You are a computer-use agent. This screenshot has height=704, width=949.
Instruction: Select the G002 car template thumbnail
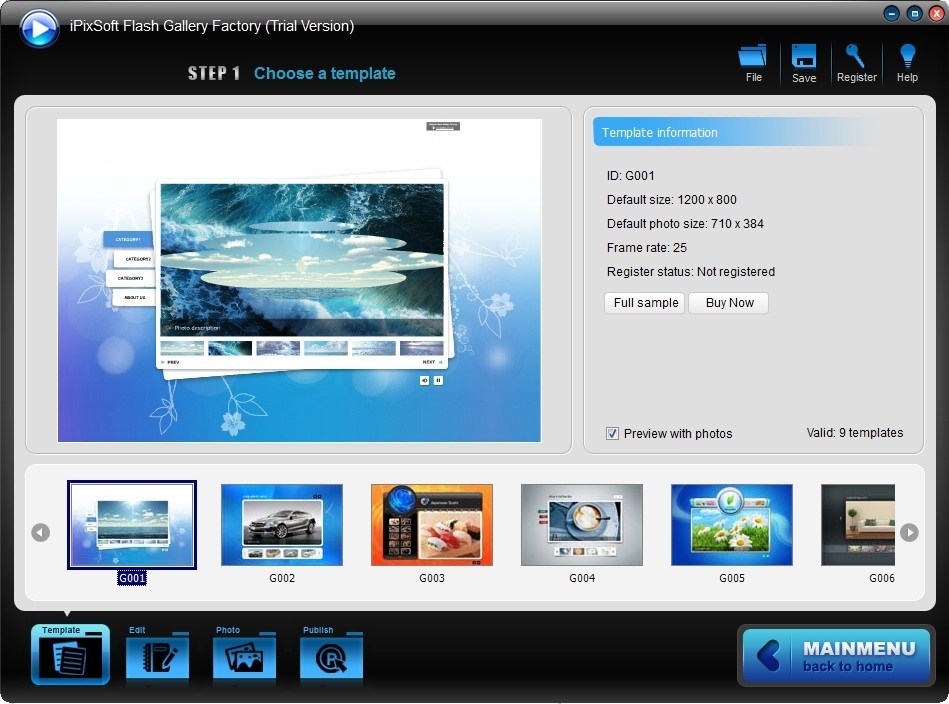[281, 524]
